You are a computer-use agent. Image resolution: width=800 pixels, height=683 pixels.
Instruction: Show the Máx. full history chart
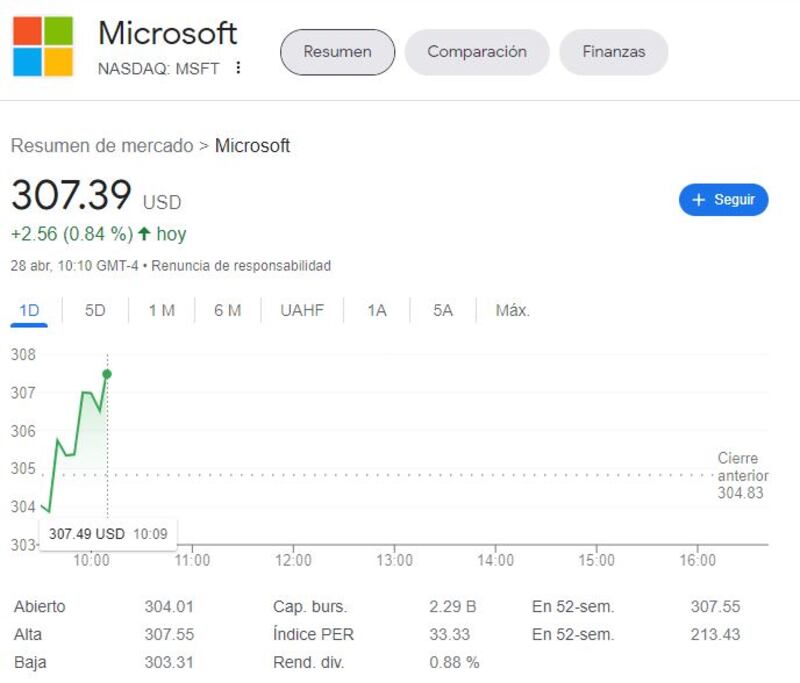point(512,310)
